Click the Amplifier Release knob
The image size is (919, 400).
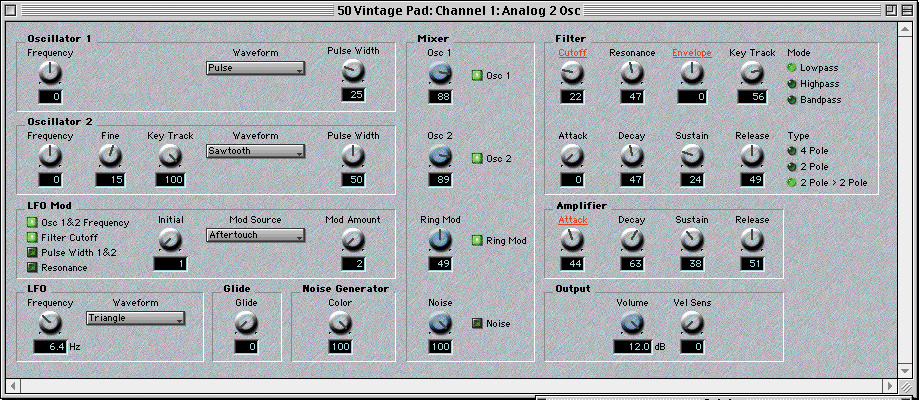click(752, 240)
